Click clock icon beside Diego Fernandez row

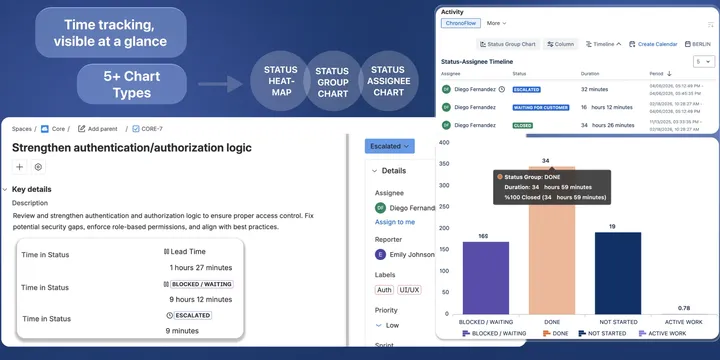[x=501, y=90]
